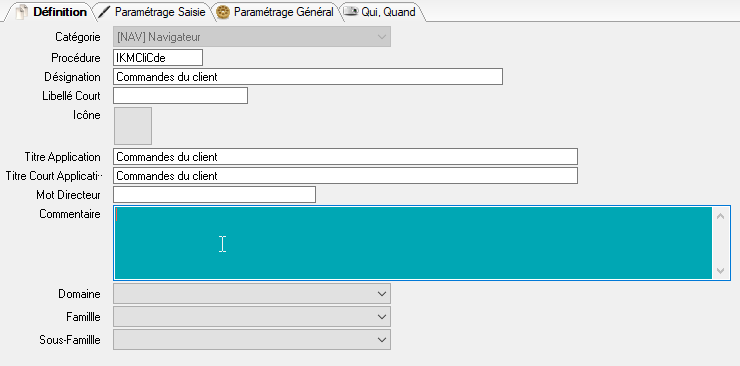Click the Commentaire scrollbar down arrow
The image size is (740, 366).
[720, 270]
